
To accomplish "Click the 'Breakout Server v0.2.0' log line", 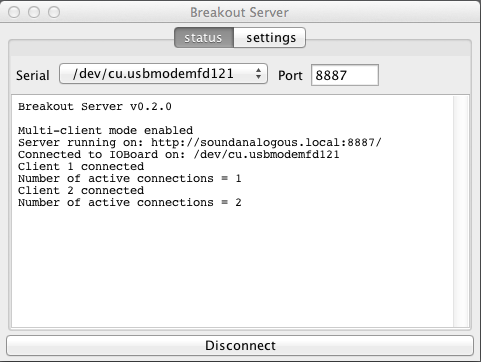I will point(95,107).
